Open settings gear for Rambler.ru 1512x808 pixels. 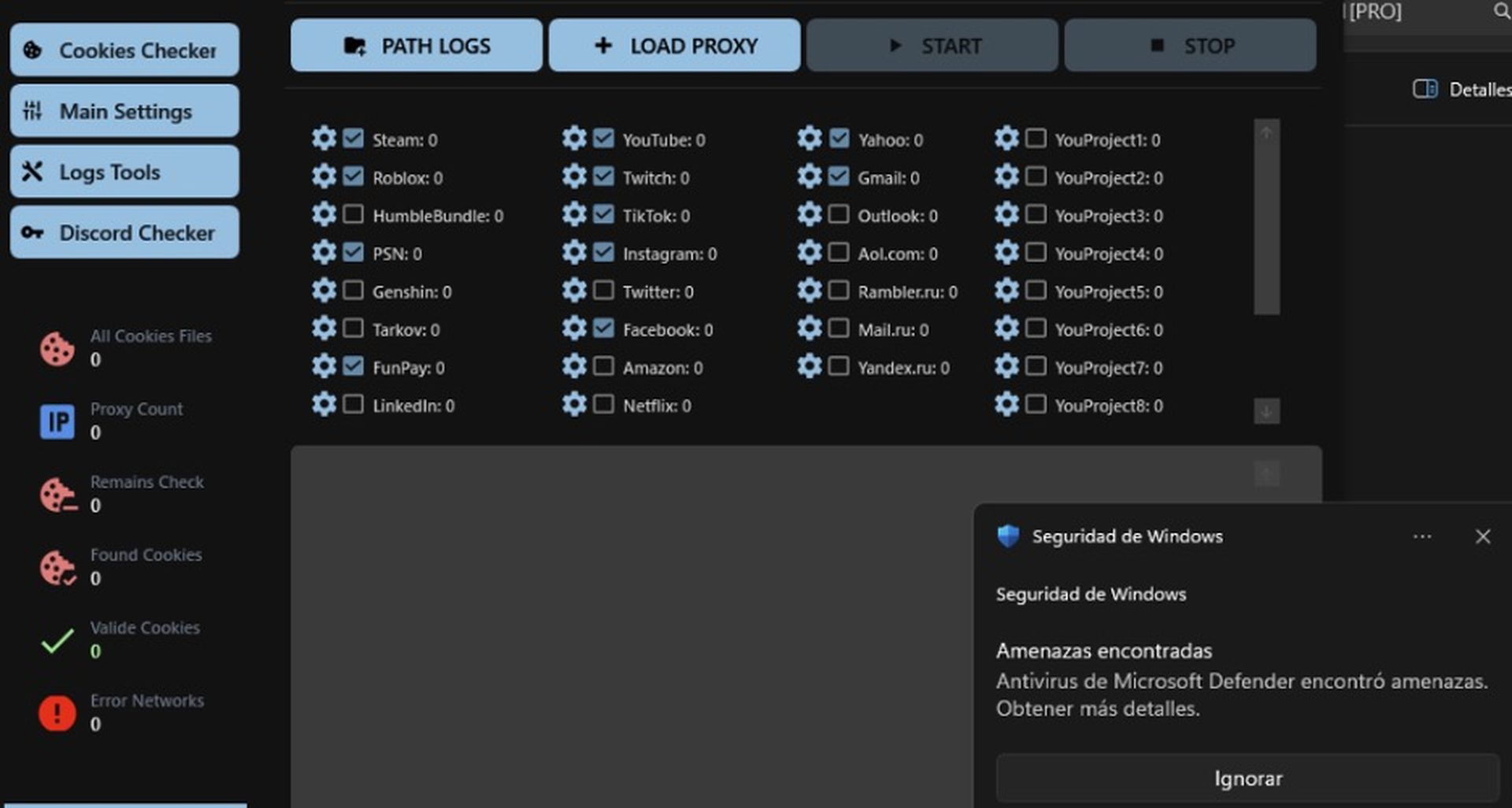[810, 291]
